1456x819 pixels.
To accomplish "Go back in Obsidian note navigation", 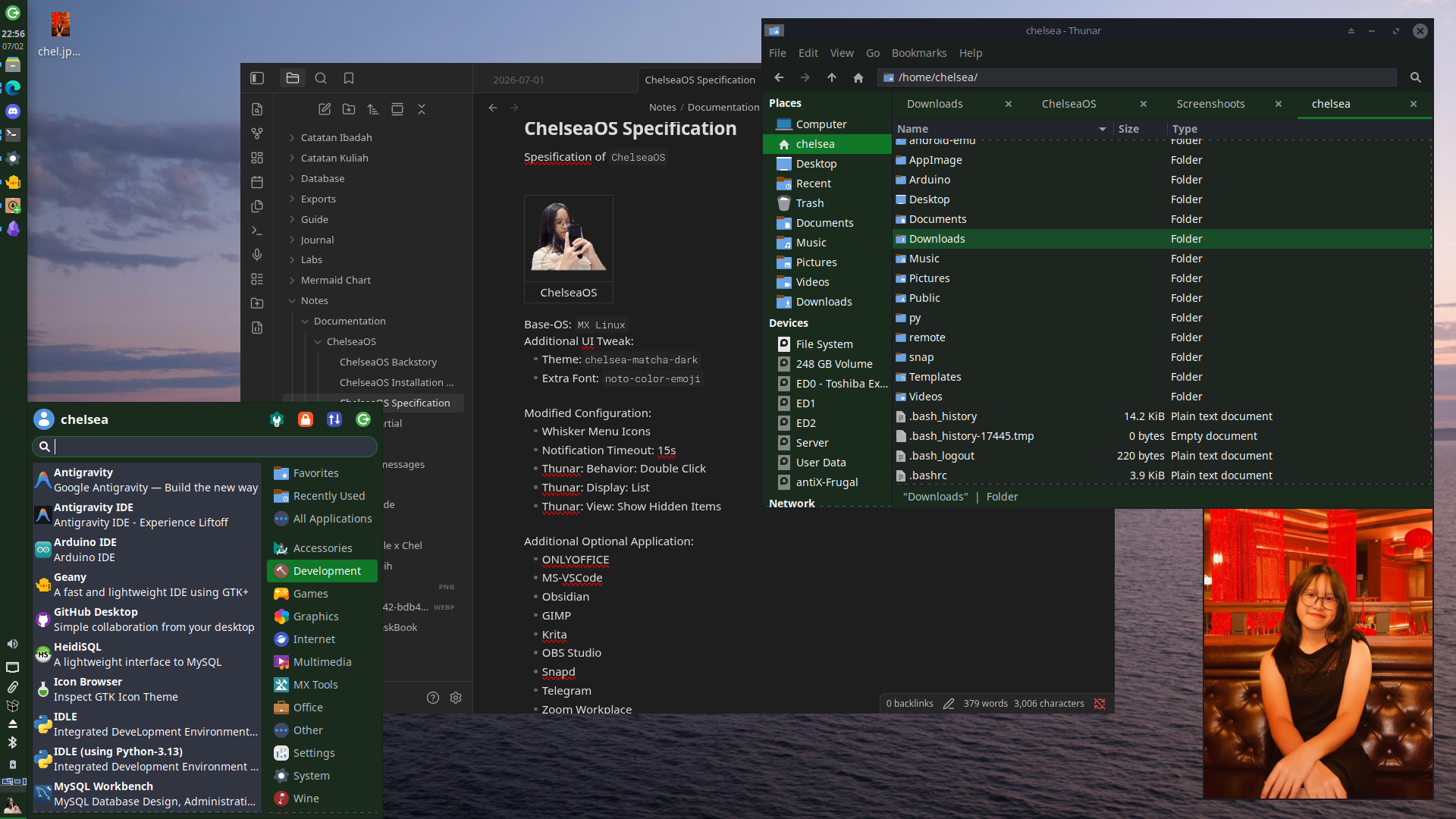I will click(493, 108).
